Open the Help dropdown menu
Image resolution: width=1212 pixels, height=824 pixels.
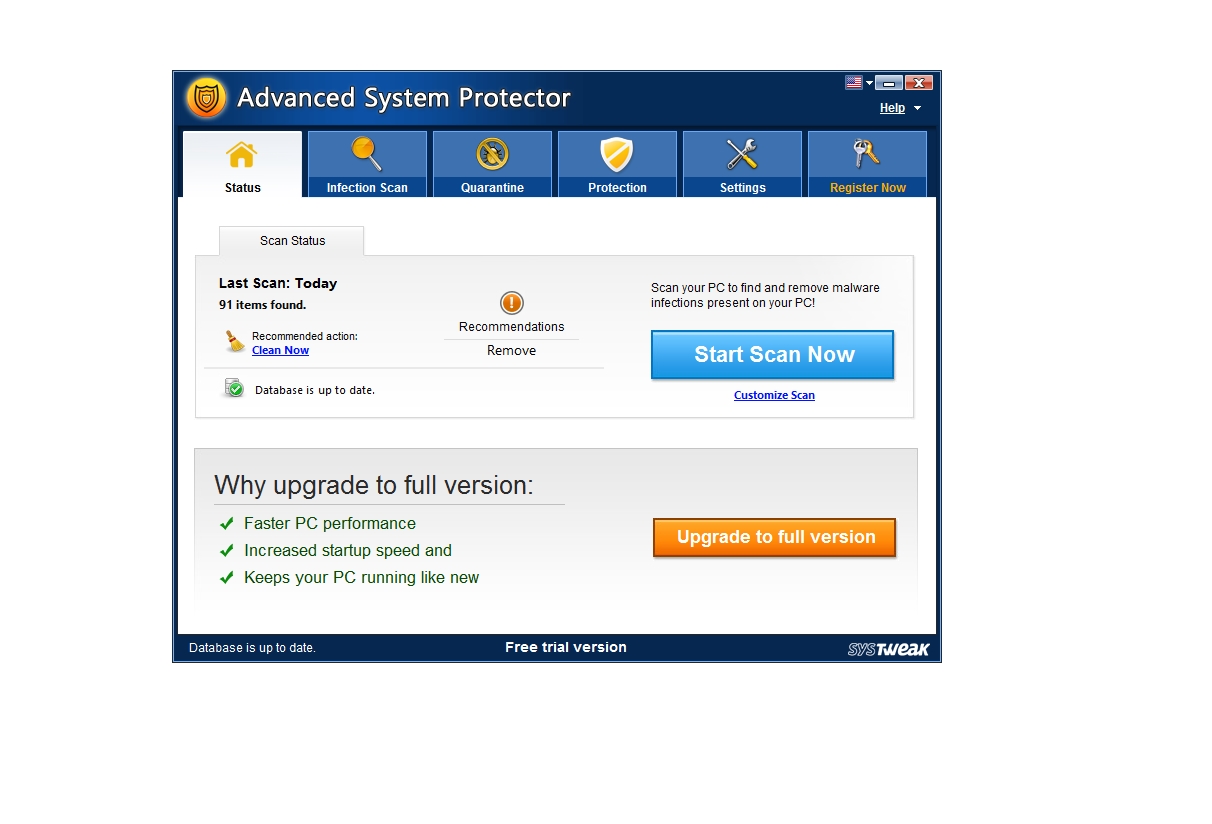tap(892, 108)
